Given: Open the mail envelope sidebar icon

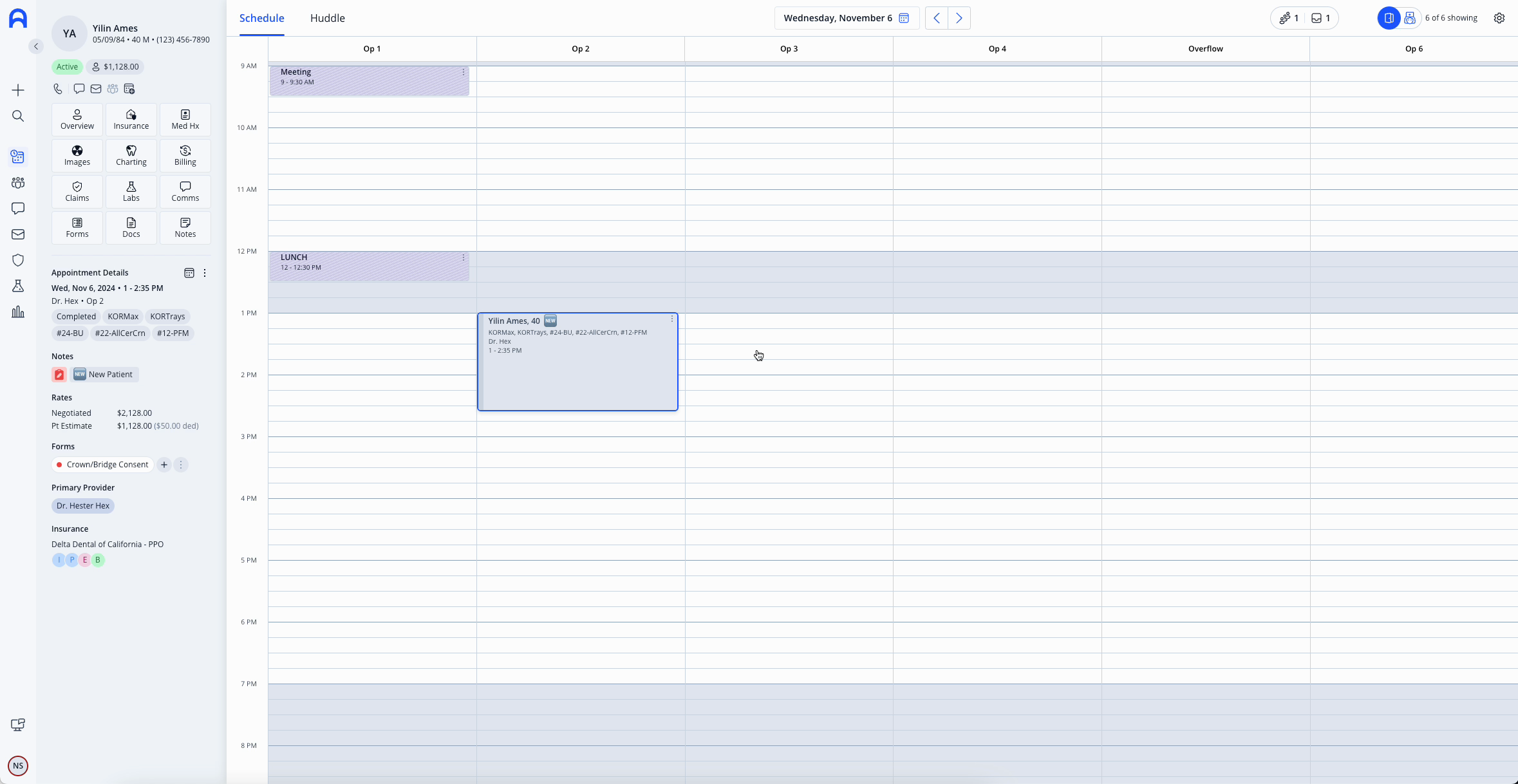Looking at the screenshot, I should pos(18,234).
